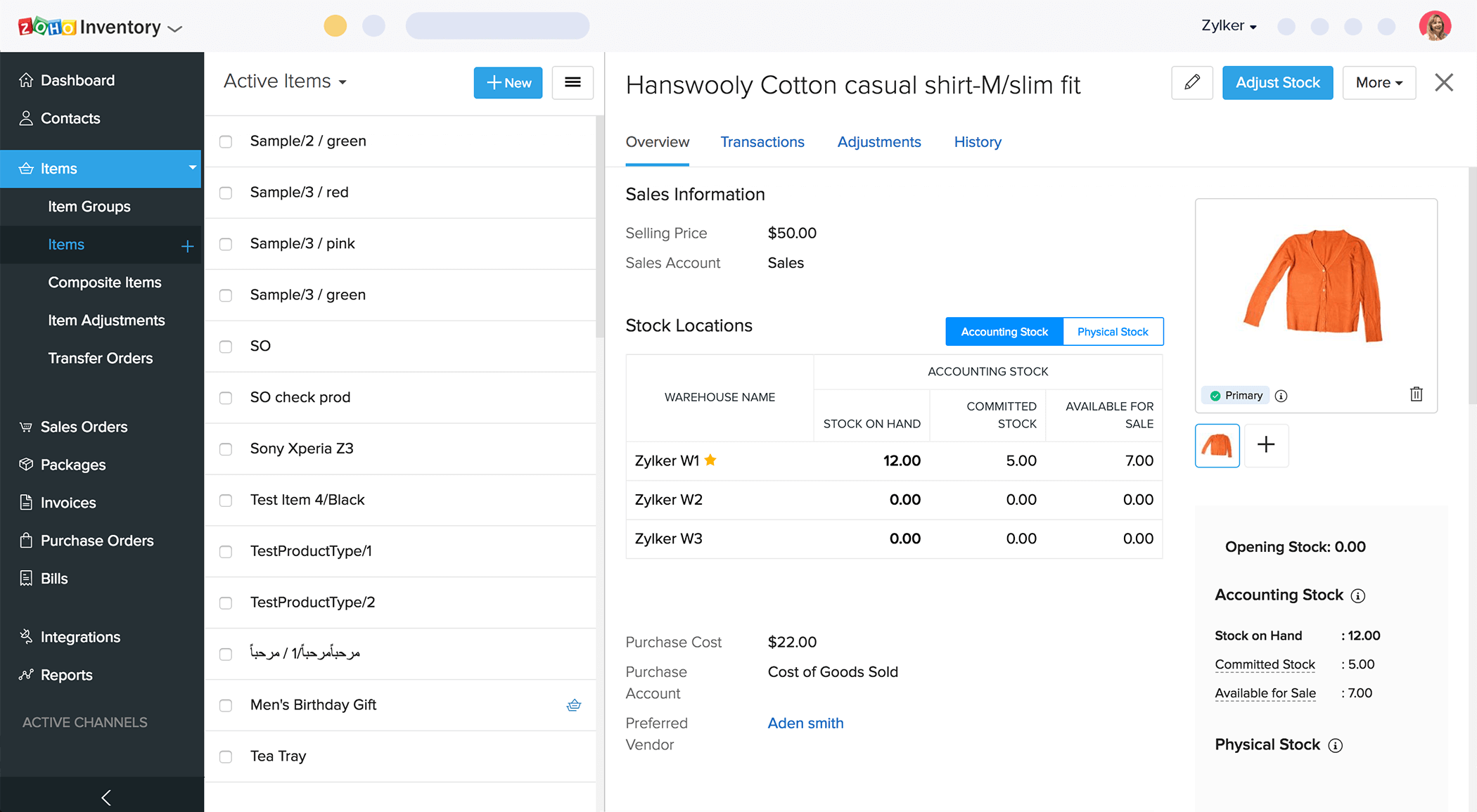
Task: Switch to Physical Stock view
Action: click(x=1112, y=331)
